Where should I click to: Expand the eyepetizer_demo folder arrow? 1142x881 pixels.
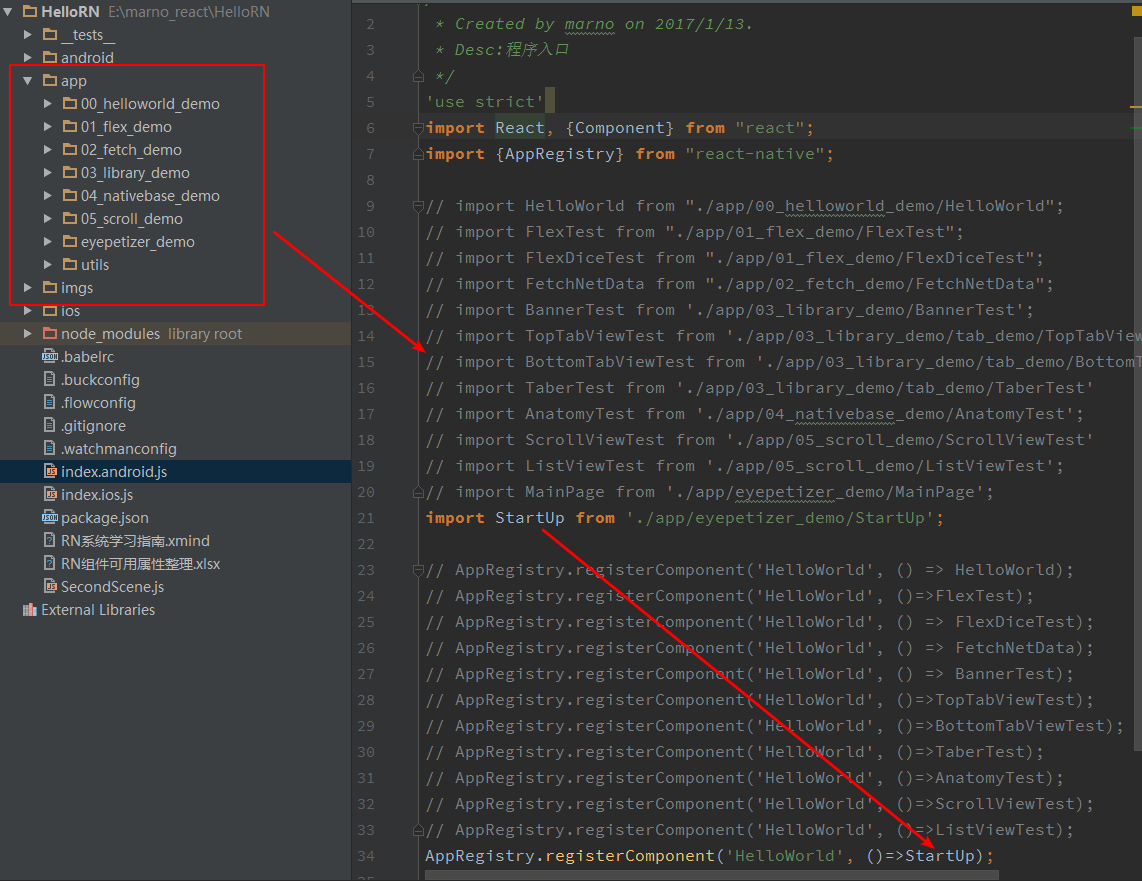(47, 242)
